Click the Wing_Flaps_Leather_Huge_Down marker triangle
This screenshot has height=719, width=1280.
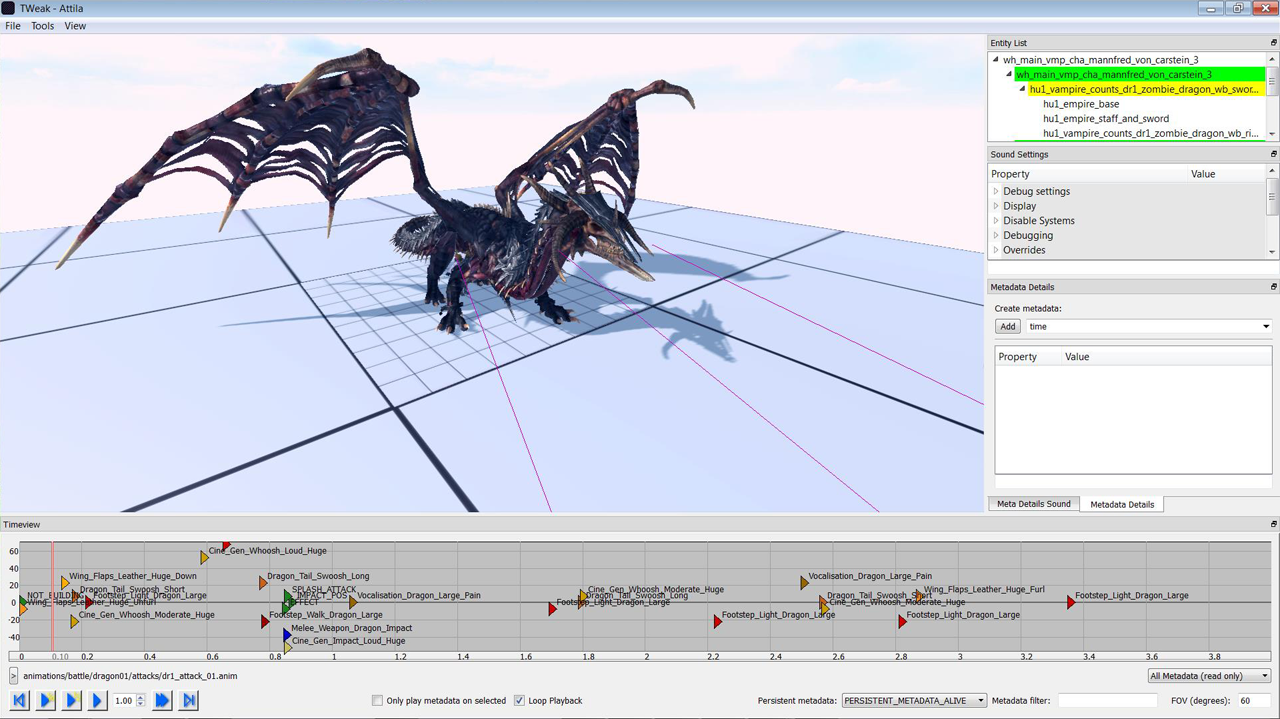(65, 582)
